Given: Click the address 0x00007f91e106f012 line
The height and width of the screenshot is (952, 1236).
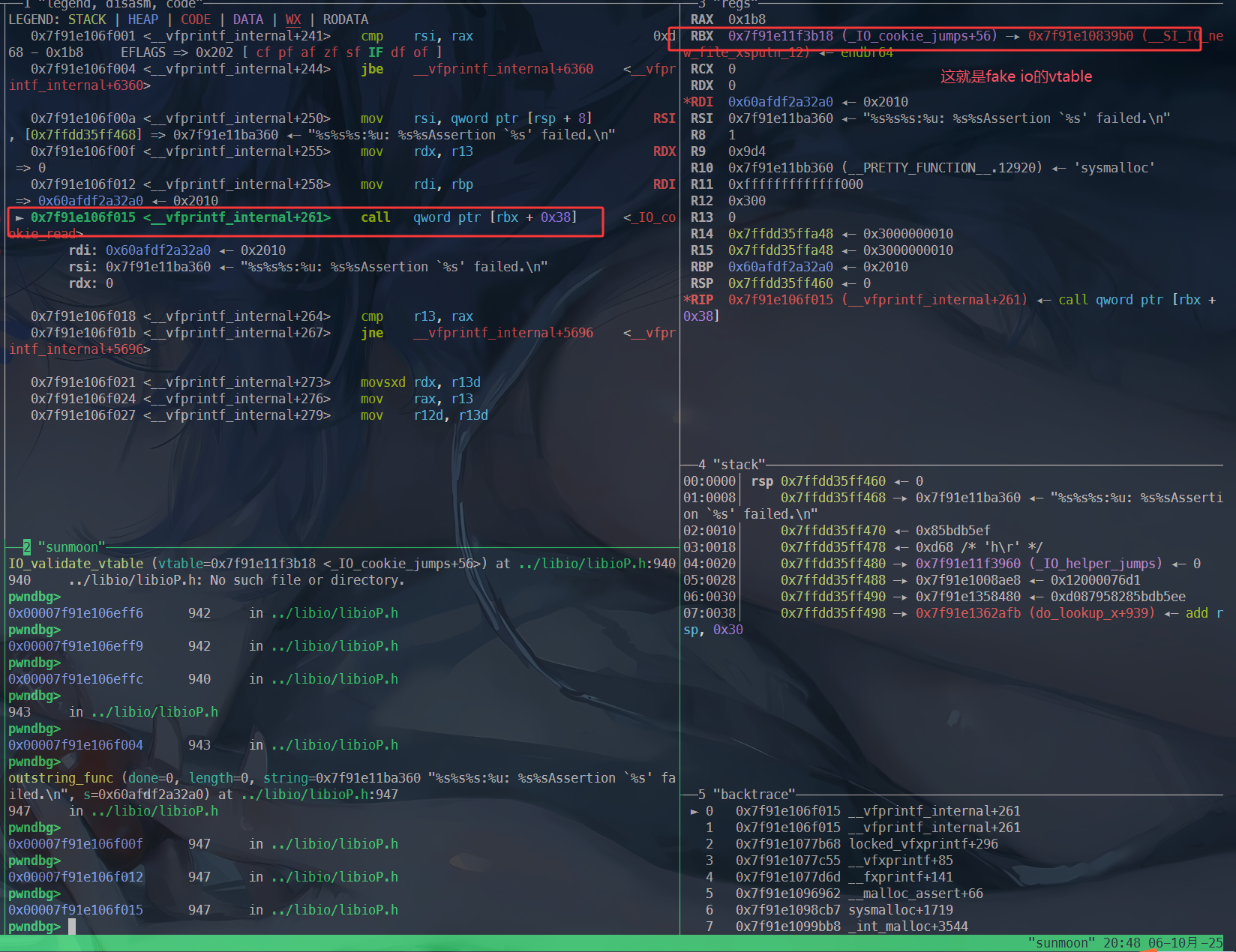Looking at the screenshot, I should pos(203,877).
